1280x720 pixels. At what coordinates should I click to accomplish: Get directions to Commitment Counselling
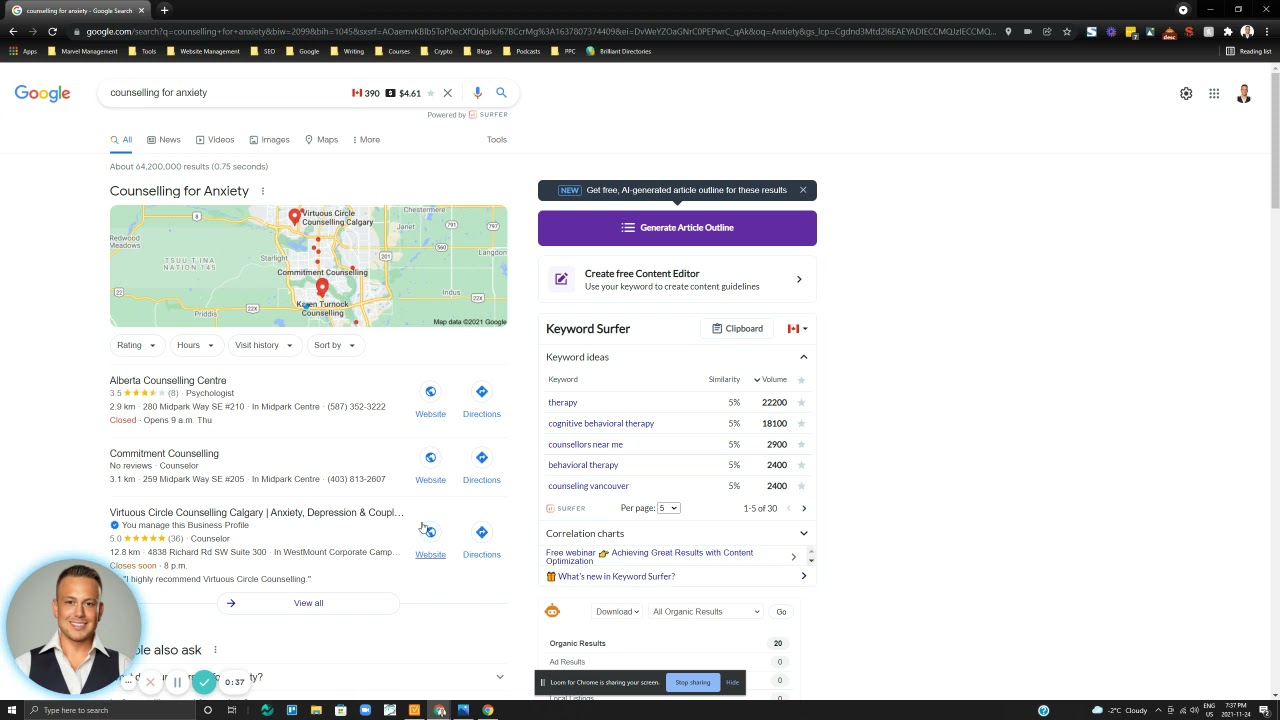[x=481, y=458]
